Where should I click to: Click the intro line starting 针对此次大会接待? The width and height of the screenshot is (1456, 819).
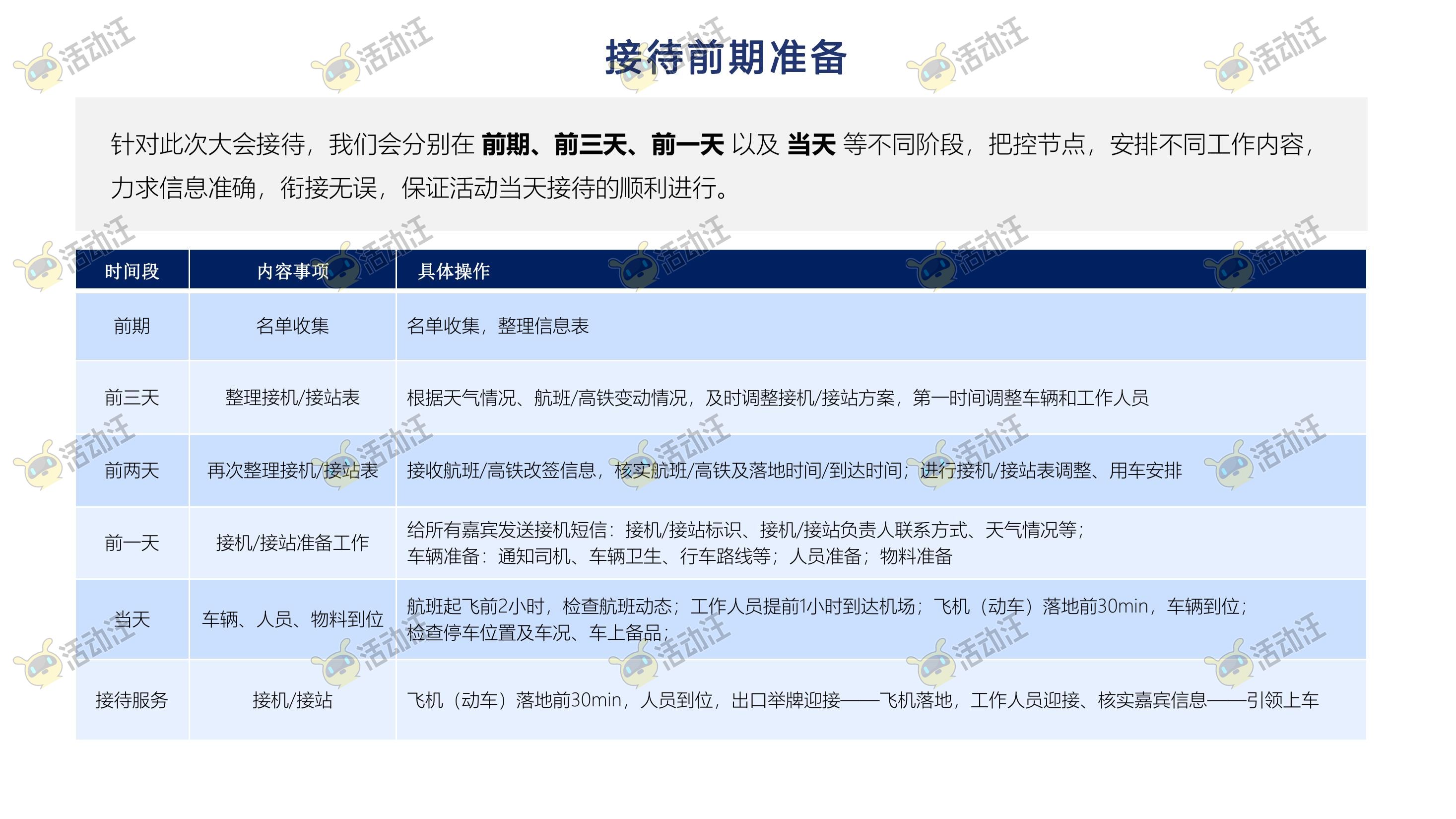coord(713,144)
